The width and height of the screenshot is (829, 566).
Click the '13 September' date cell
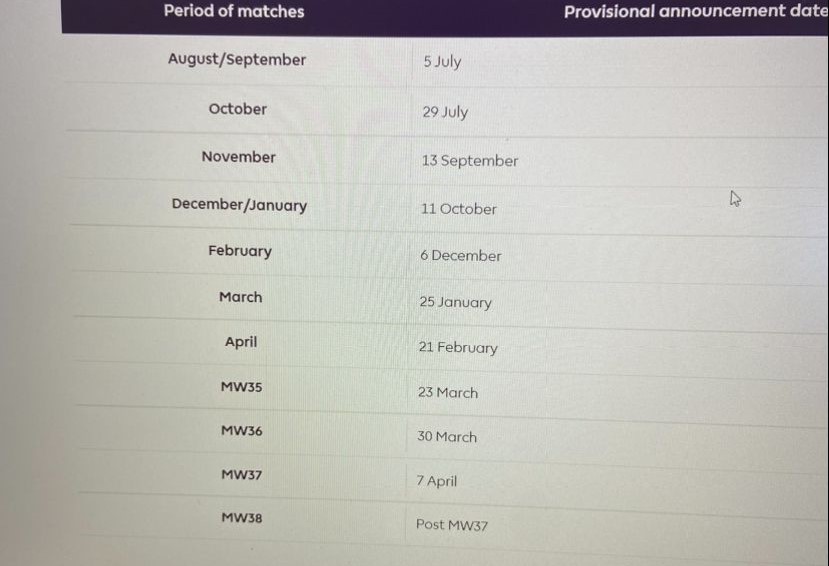[x=469, y=161]
